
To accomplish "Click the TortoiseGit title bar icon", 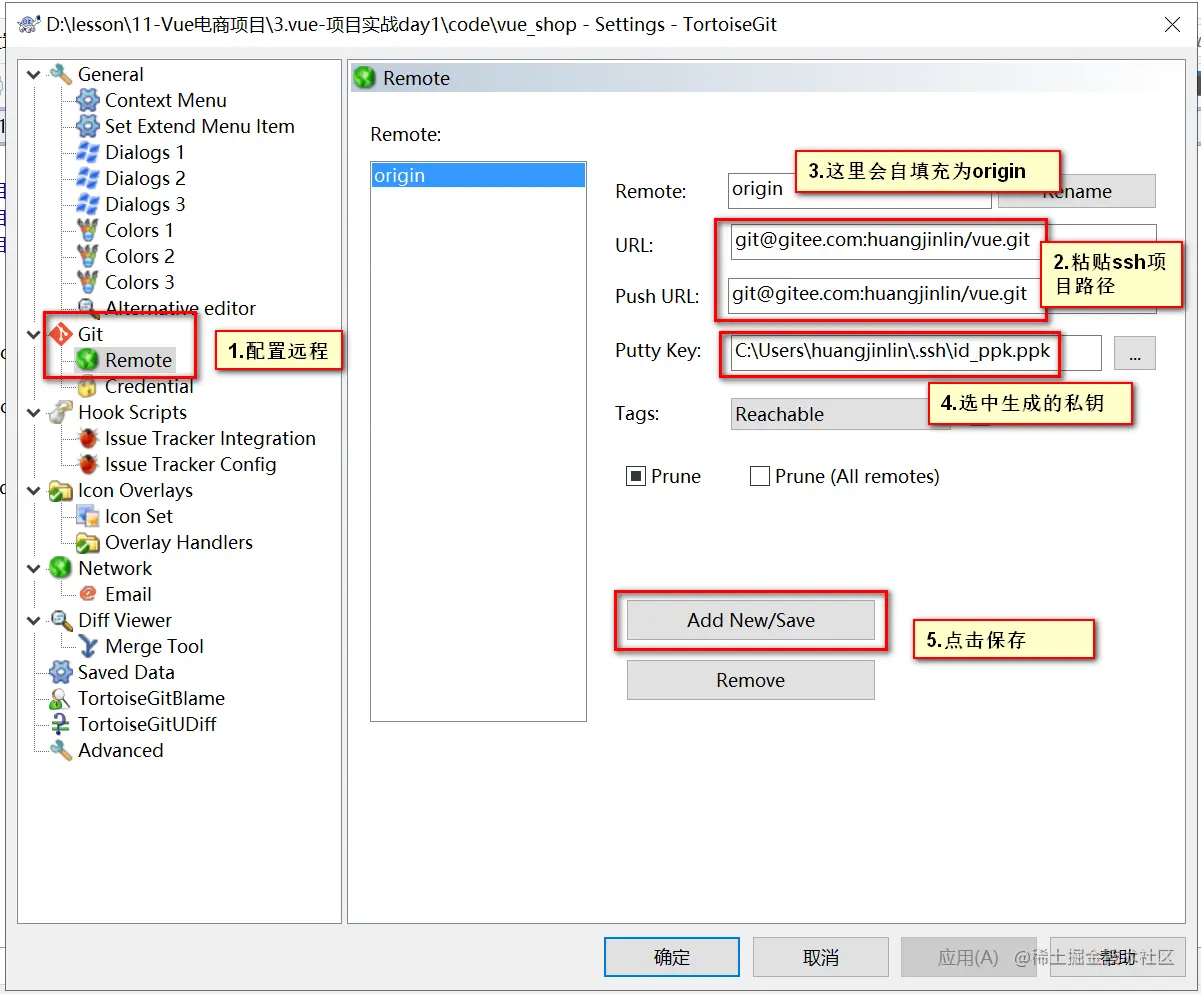I will (x=28, y=25).
